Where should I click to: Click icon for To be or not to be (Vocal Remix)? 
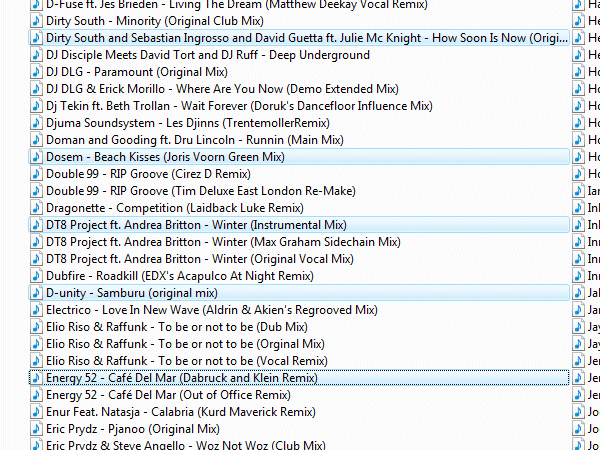pos(36,361)
